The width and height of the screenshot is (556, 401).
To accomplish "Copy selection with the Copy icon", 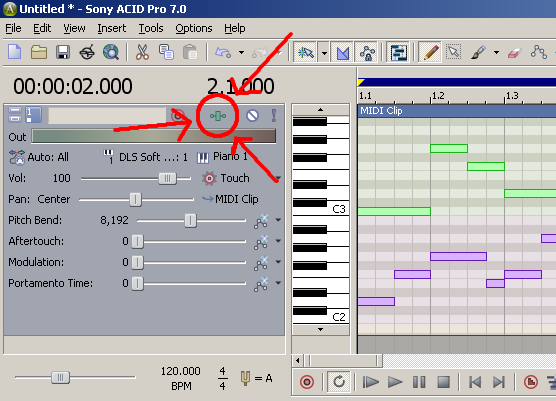I will pos(166,52).
